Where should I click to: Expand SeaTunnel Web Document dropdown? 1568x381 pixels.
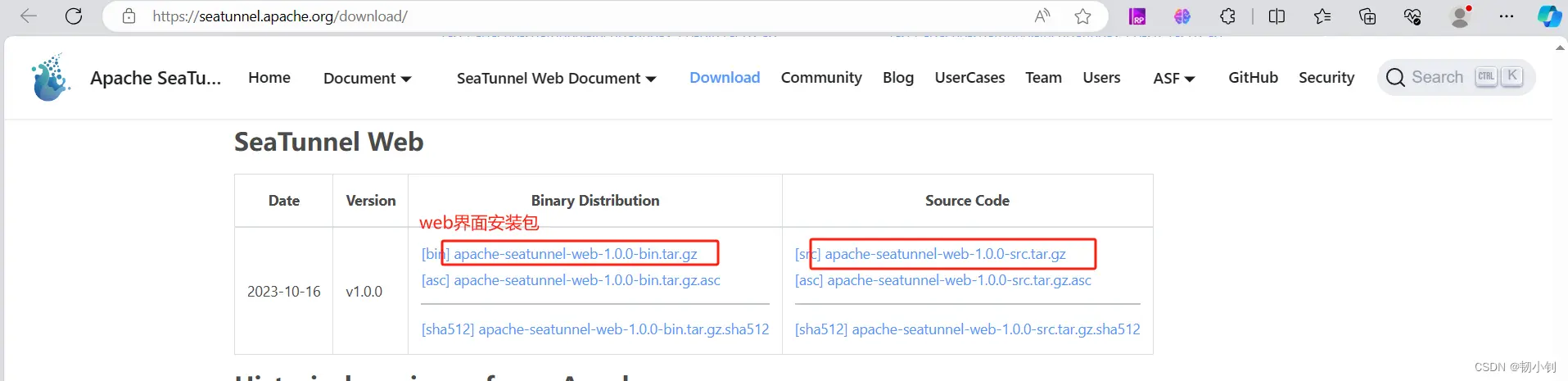(x=556, y=79)
